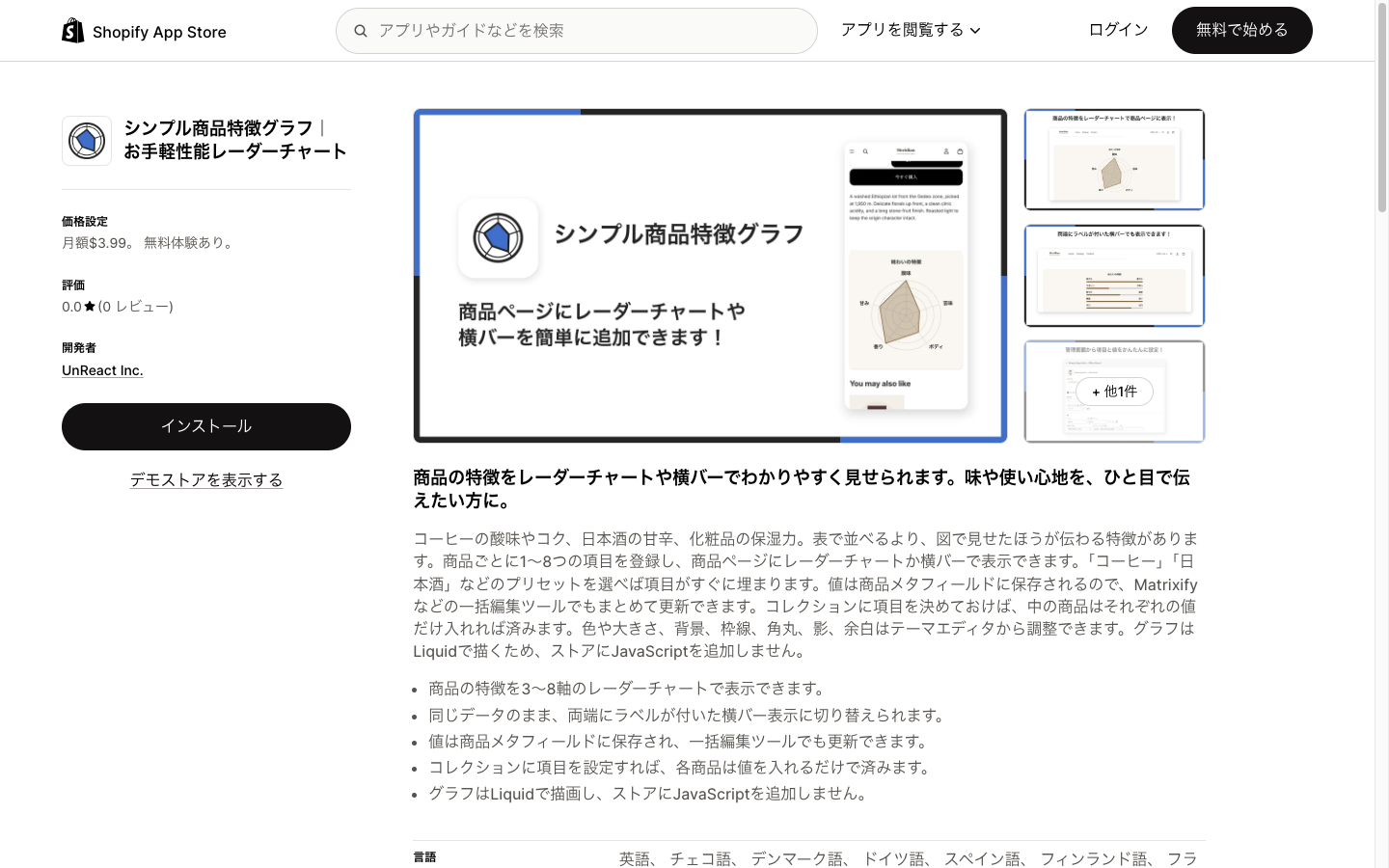This screenshot has height=868, width=1389.
Task: Click the 言語 section label
Action: 424,857
